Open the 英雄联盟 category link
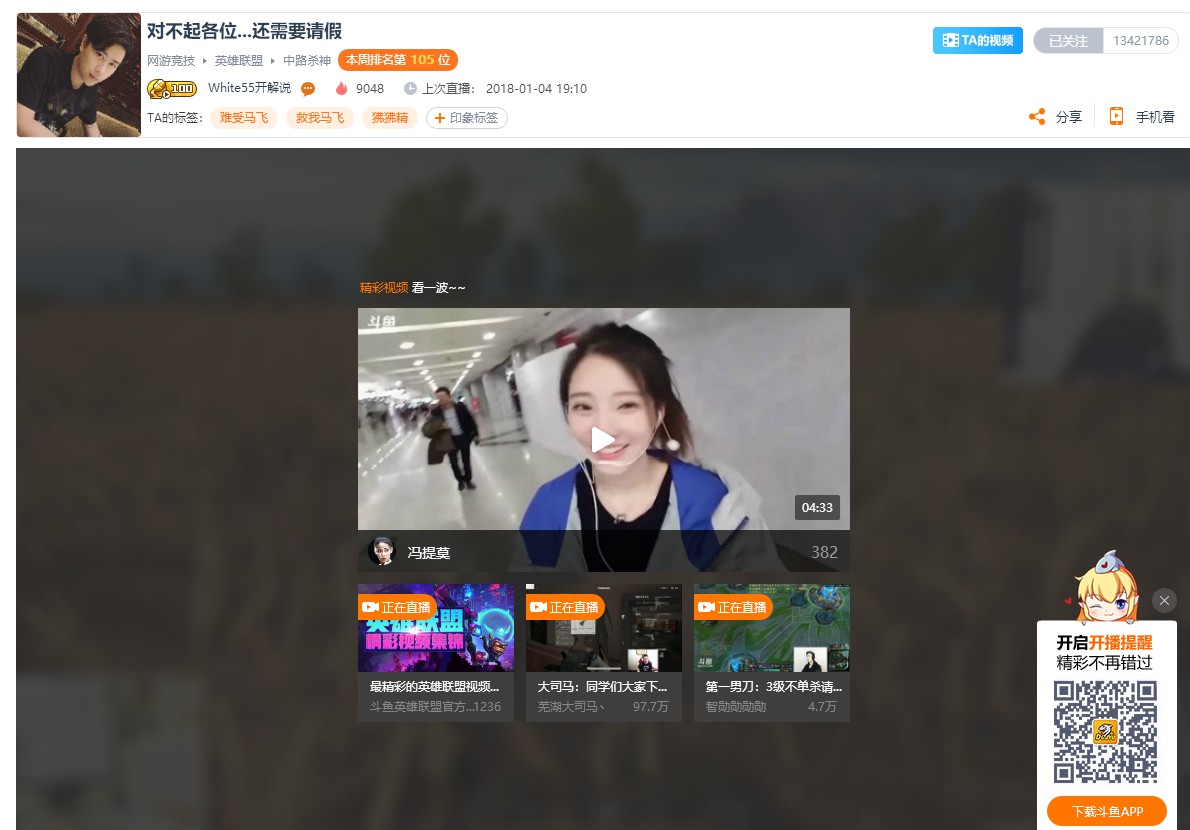Image resolution: width=1190 pixels, height=830 pixels. [238, 61]
